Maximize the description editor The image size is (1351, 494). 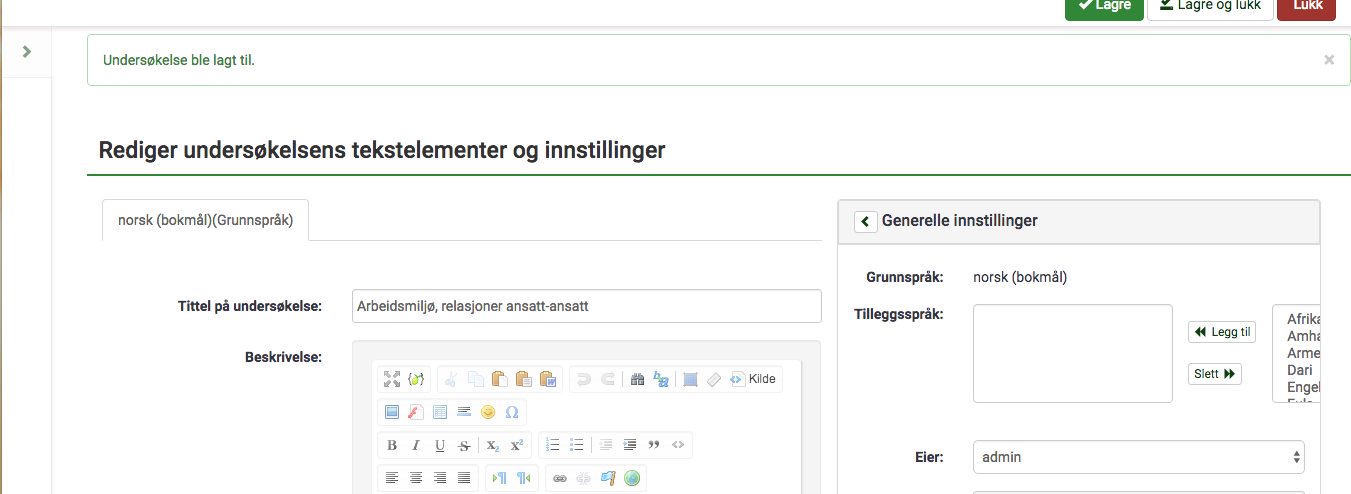[391, 379]
